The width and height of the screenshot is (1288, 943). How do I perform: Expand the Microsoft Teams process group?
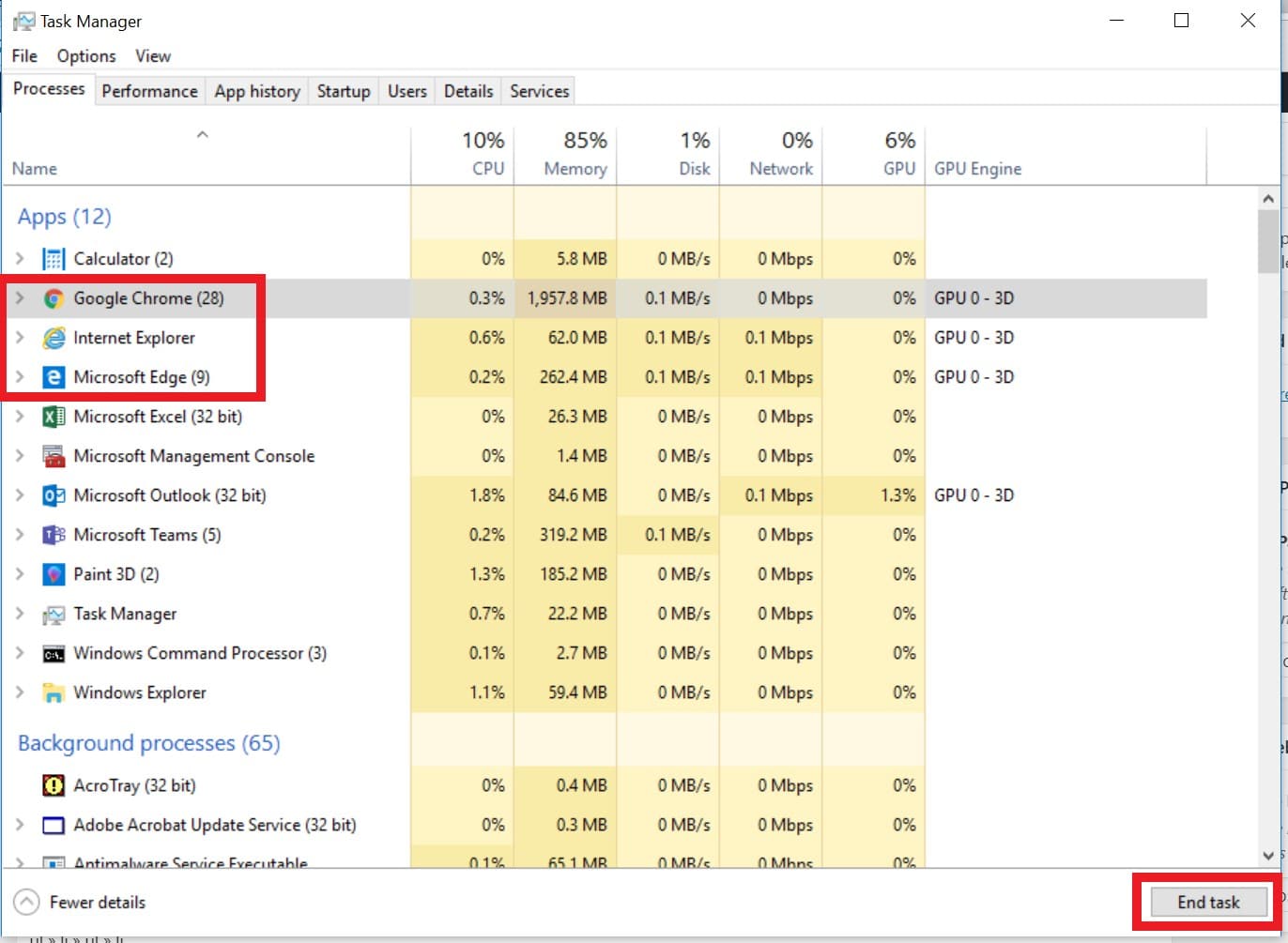pos(20,535)
